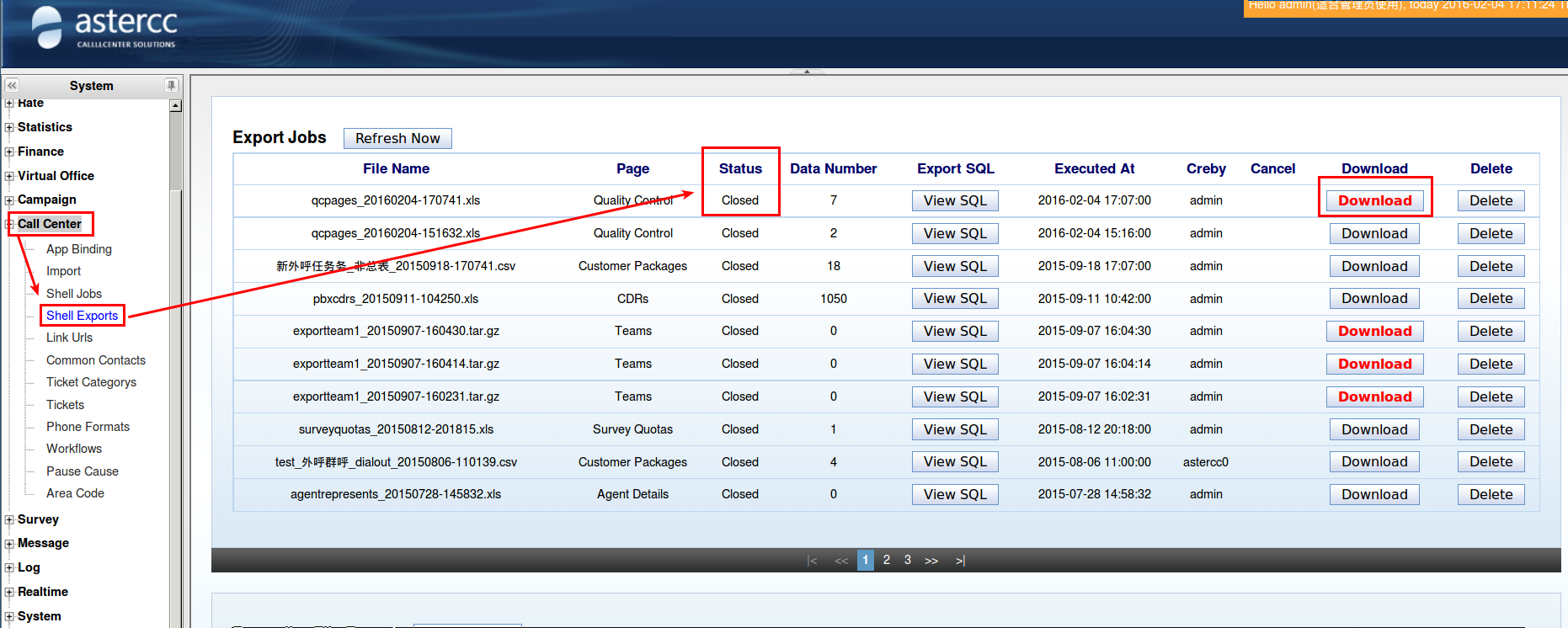Viewport: 1568px width, 628px height.
Task: Go to the previous page of results
Action: pyautogui.click(x=840, y=561)
